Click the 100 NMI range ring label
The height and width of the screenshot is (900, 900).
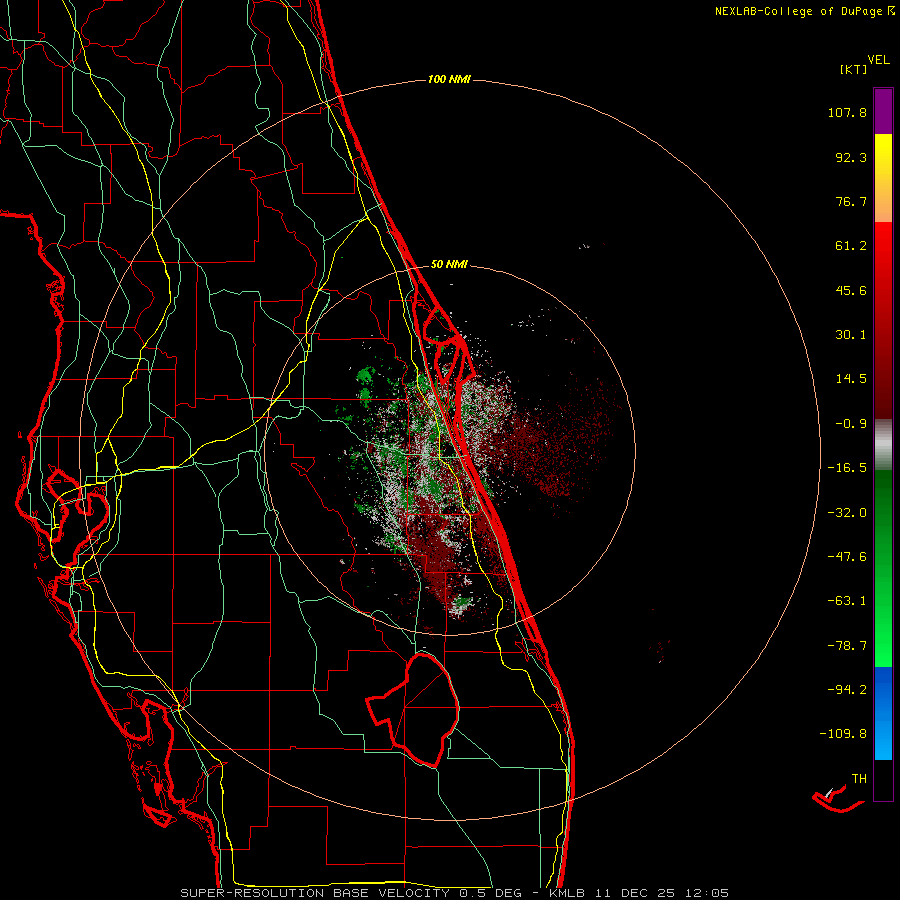(x=449, y=79)
